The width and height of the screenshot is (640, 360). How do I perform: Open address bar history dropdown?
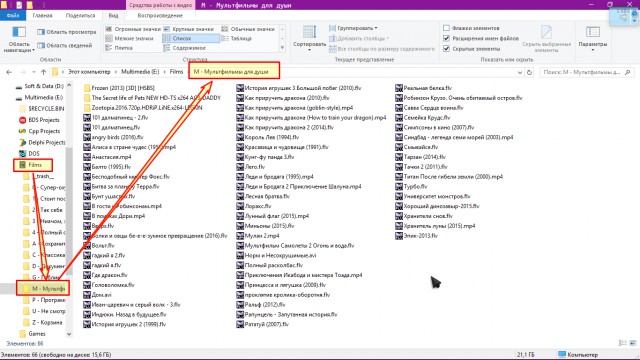(520, 72)
